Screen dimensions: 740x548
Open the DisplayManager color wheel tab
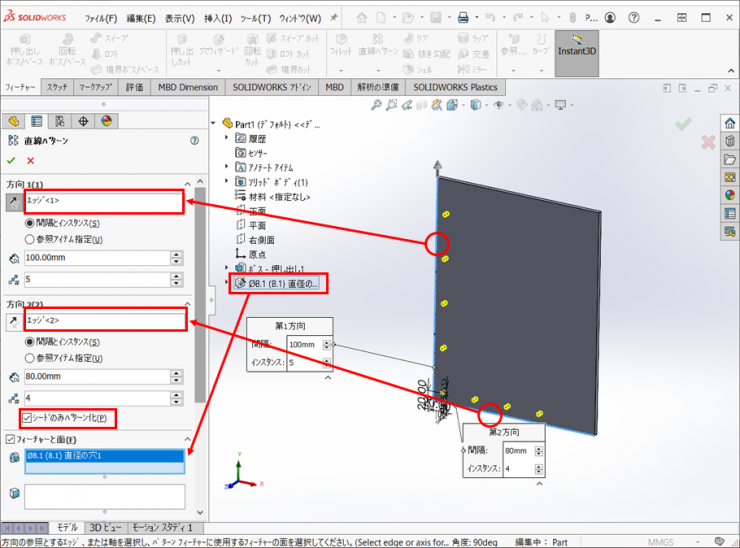click(x=105, y=121)
